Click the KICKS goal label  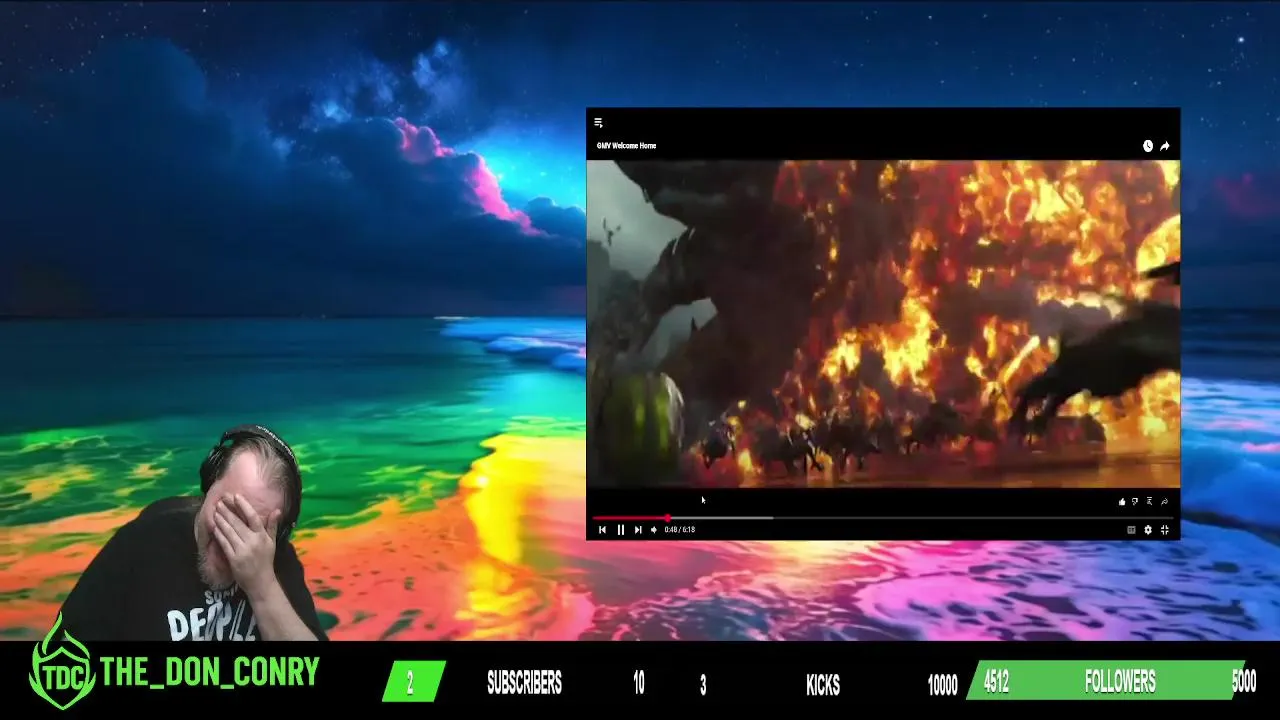point(823,684)
